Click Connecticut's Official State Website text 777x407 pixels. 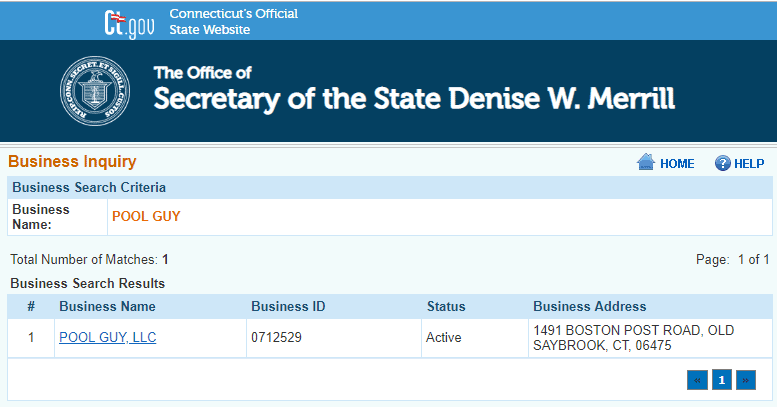tap(233, 22)
